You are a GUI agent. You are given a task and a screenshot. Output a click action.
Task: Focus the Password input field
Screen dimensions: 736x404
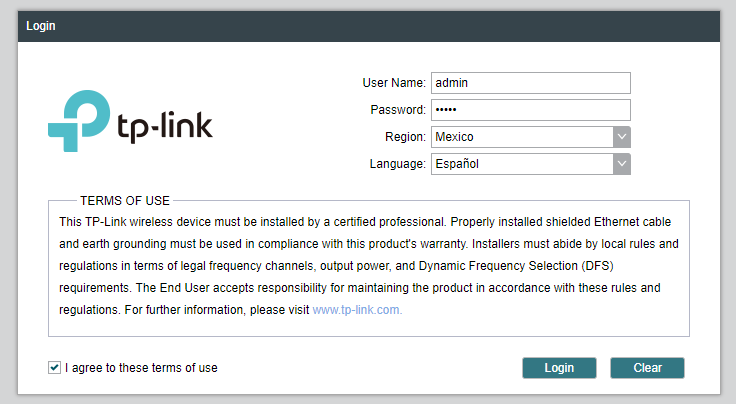pyautogui.click(x=530, y=110)
